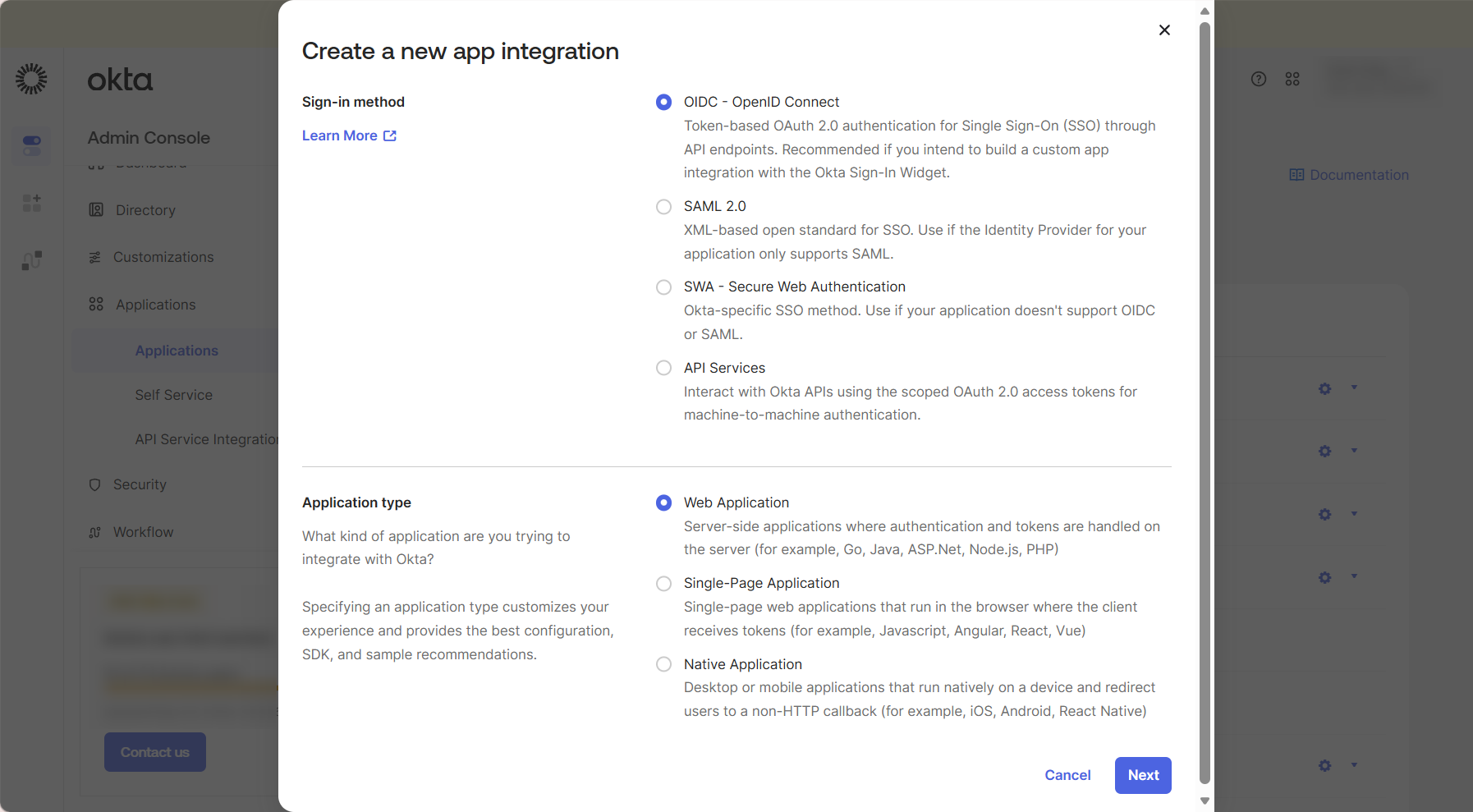
Task: Click the first app row gear icon
Action: 1324,388
